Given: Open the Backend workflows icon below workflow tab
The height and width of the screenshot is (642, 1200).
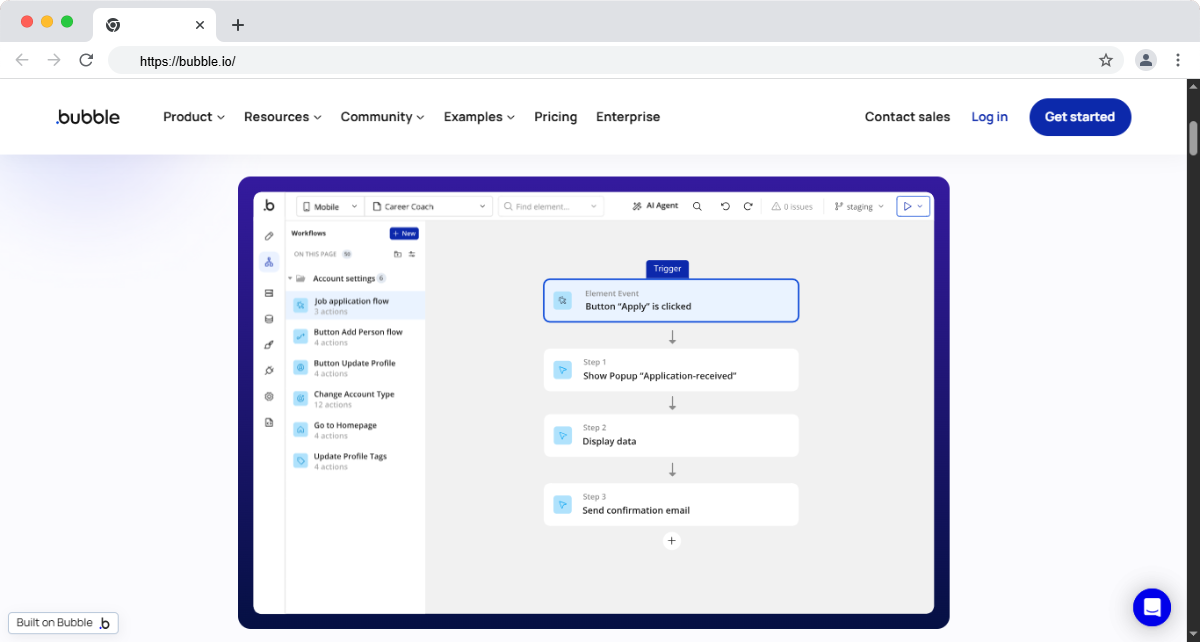Looking at the screenshot, I should click(269, 293).
